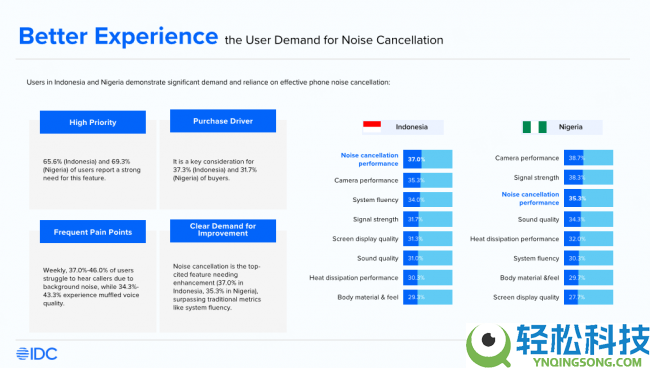Image resolution: width=650 pixels, height=368 pixels.
Task: Click the intro sentence about Indonesia and Nigeria users
Action: (x=208, y=82)
